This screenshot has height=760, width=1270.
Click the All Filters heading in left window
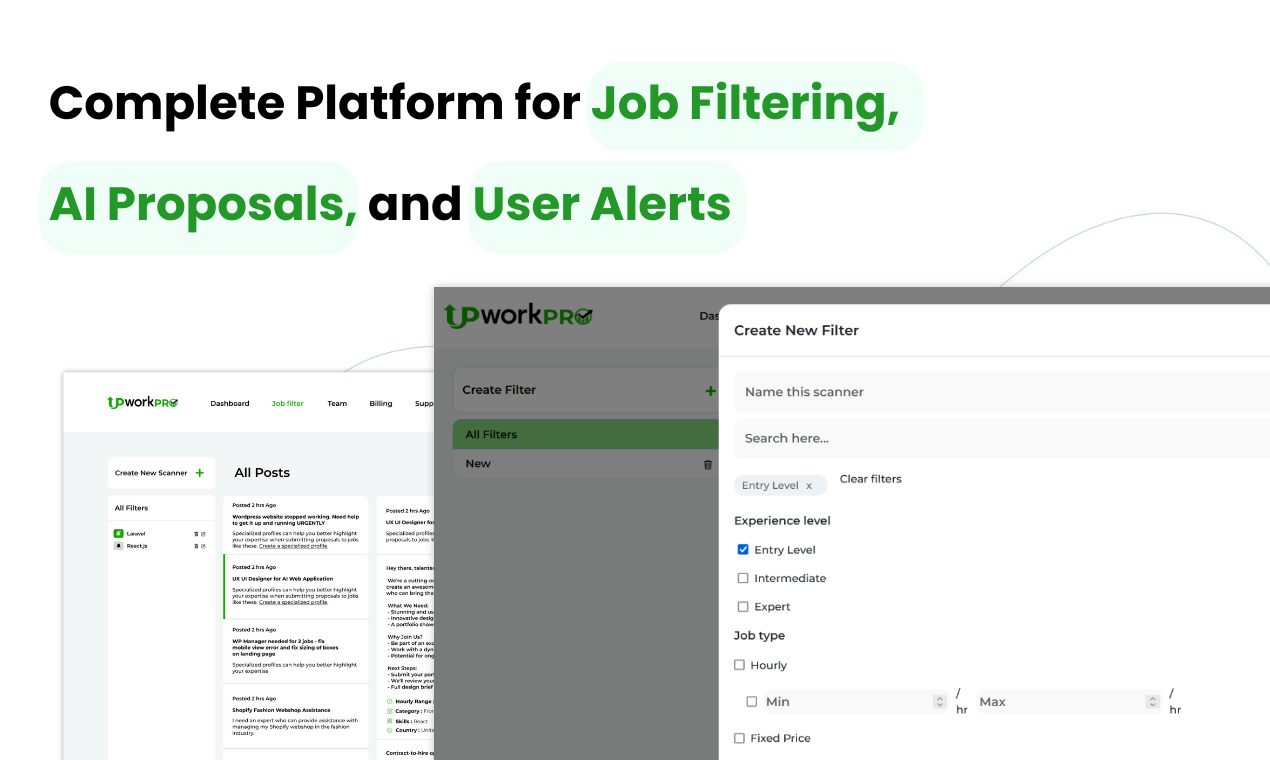[131, 508]
